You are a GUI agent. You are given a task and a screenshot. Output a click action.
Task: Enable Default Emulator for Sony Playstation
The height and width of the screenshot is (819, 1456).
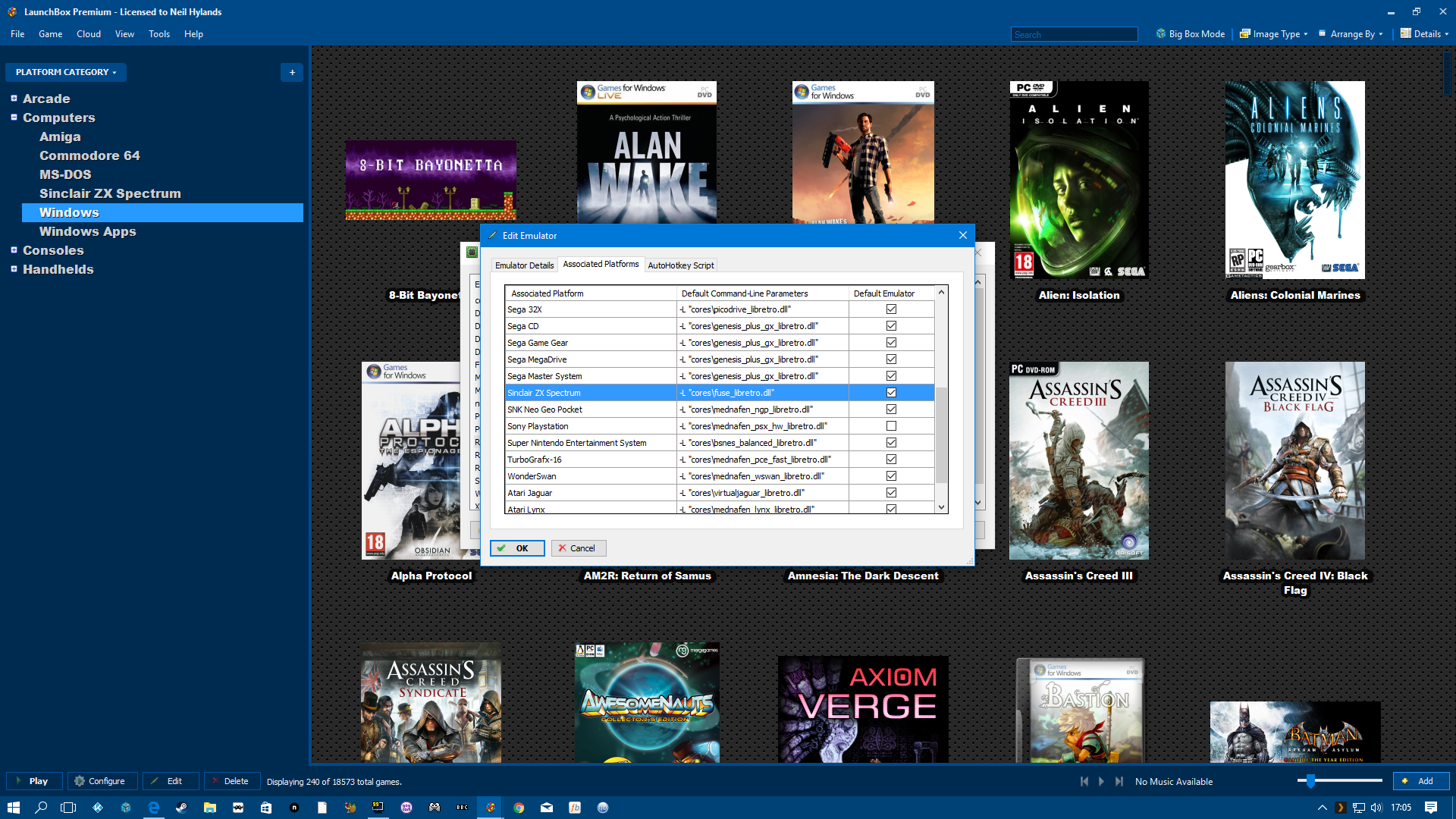coord(891,426)
